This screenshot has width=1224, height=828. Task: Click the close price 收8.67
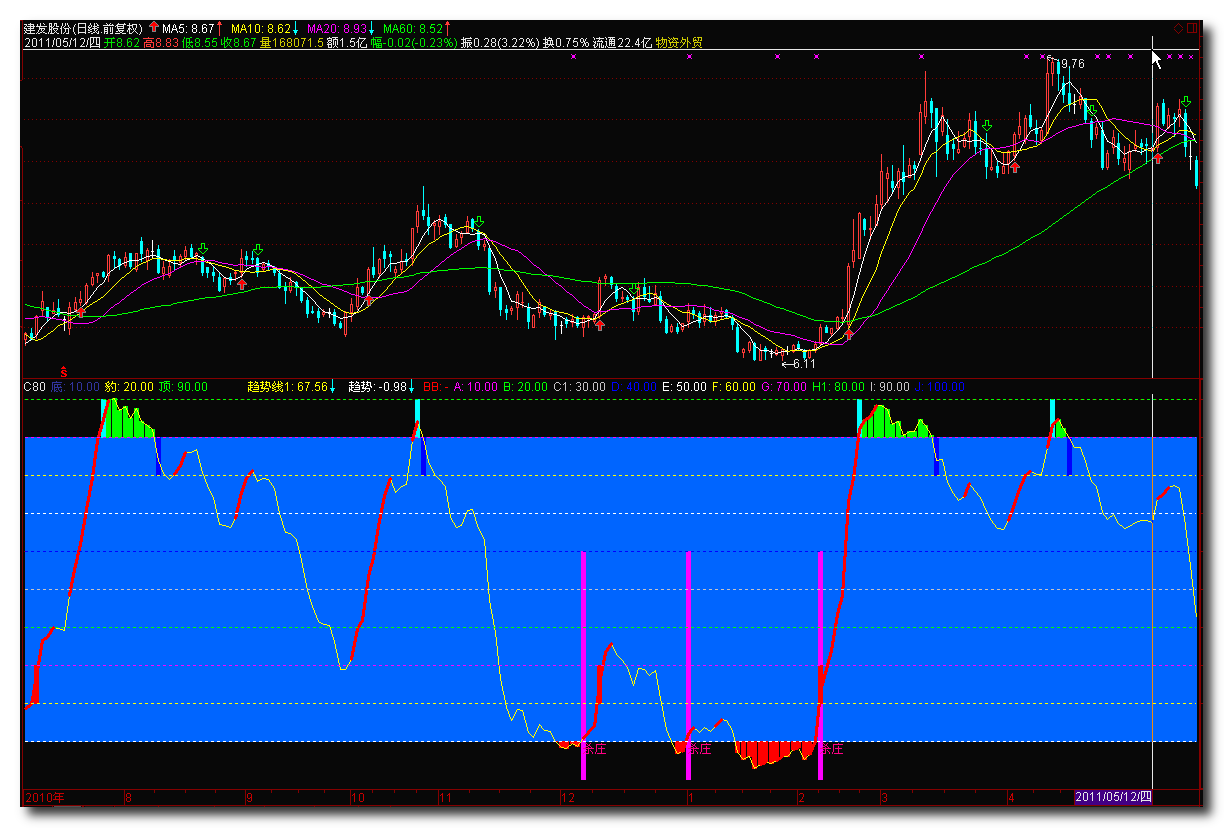(x=238, y=43)
